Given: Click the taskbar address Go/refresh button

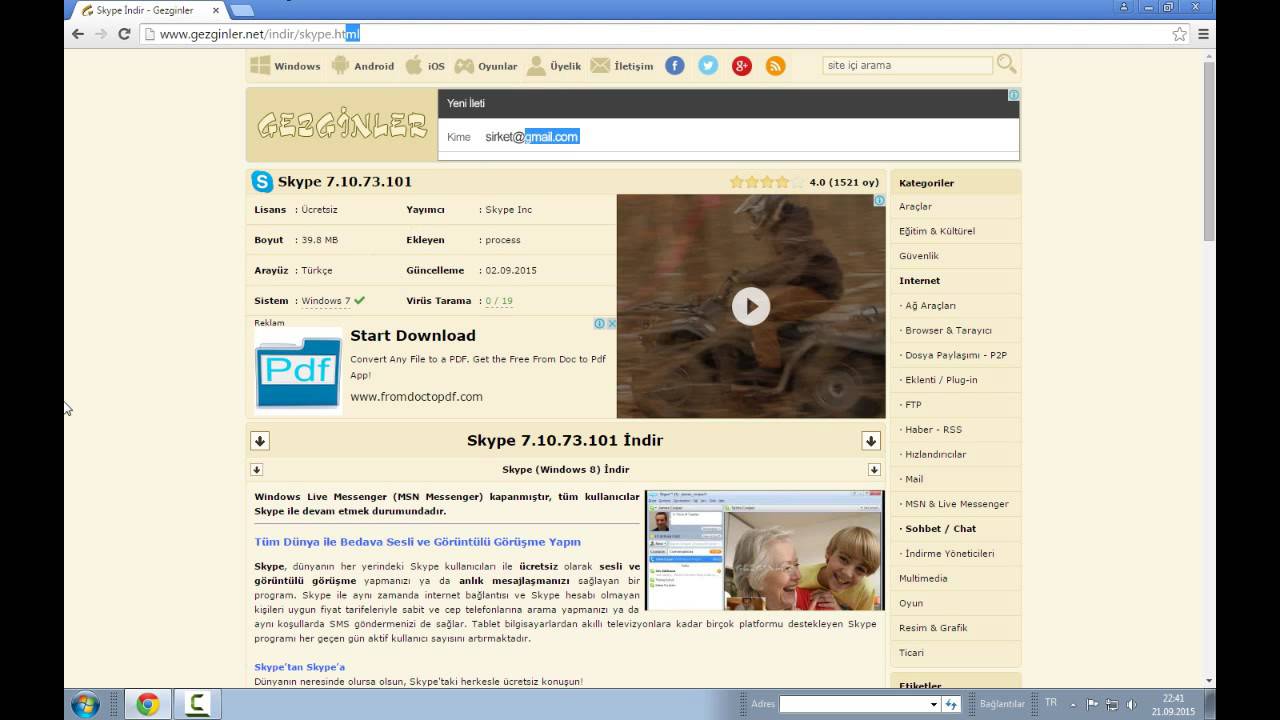Looking at the screenshot, I should [x=952, y=705].
